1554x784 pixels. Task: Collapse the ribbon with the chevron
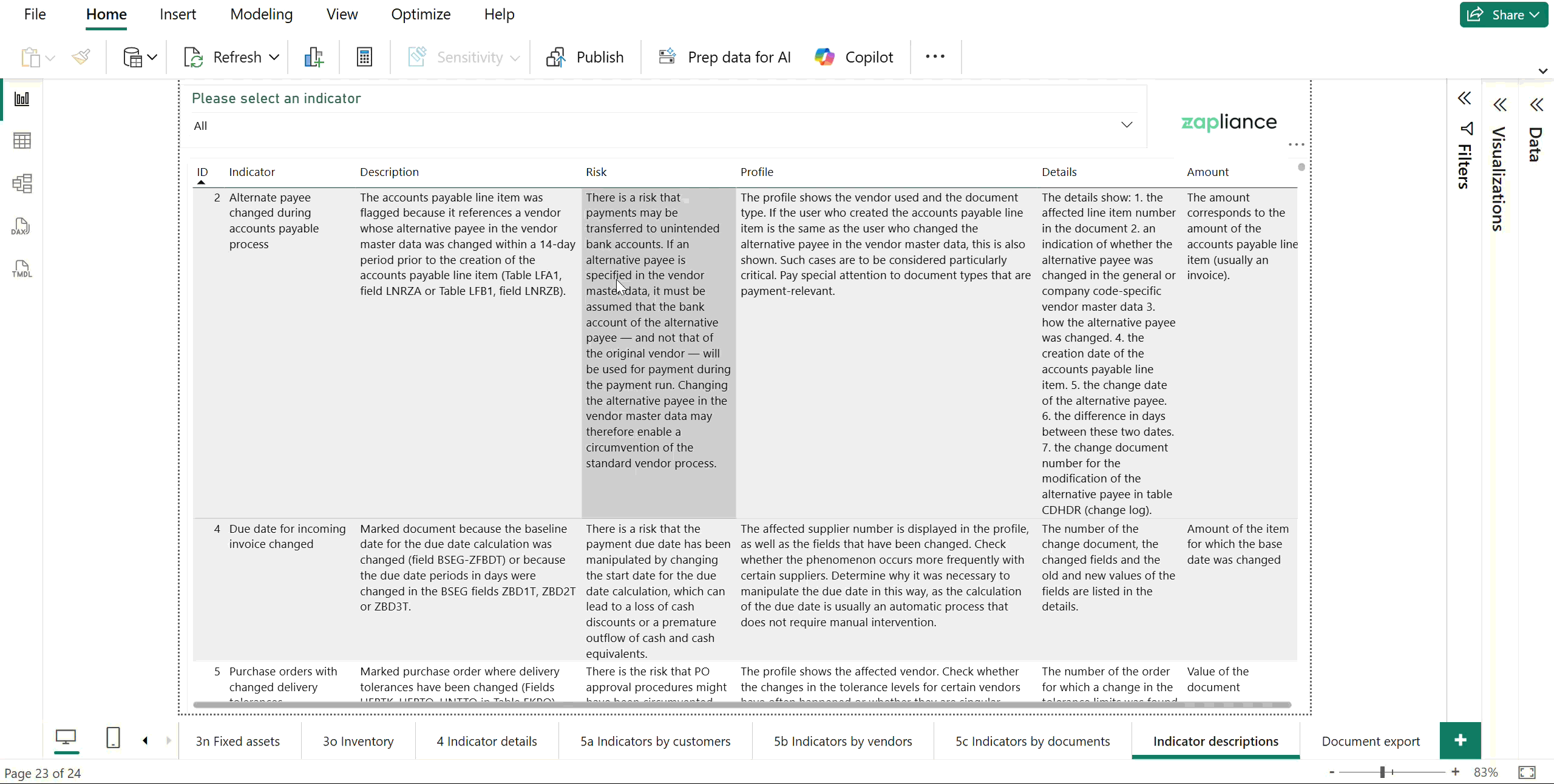1543,71
